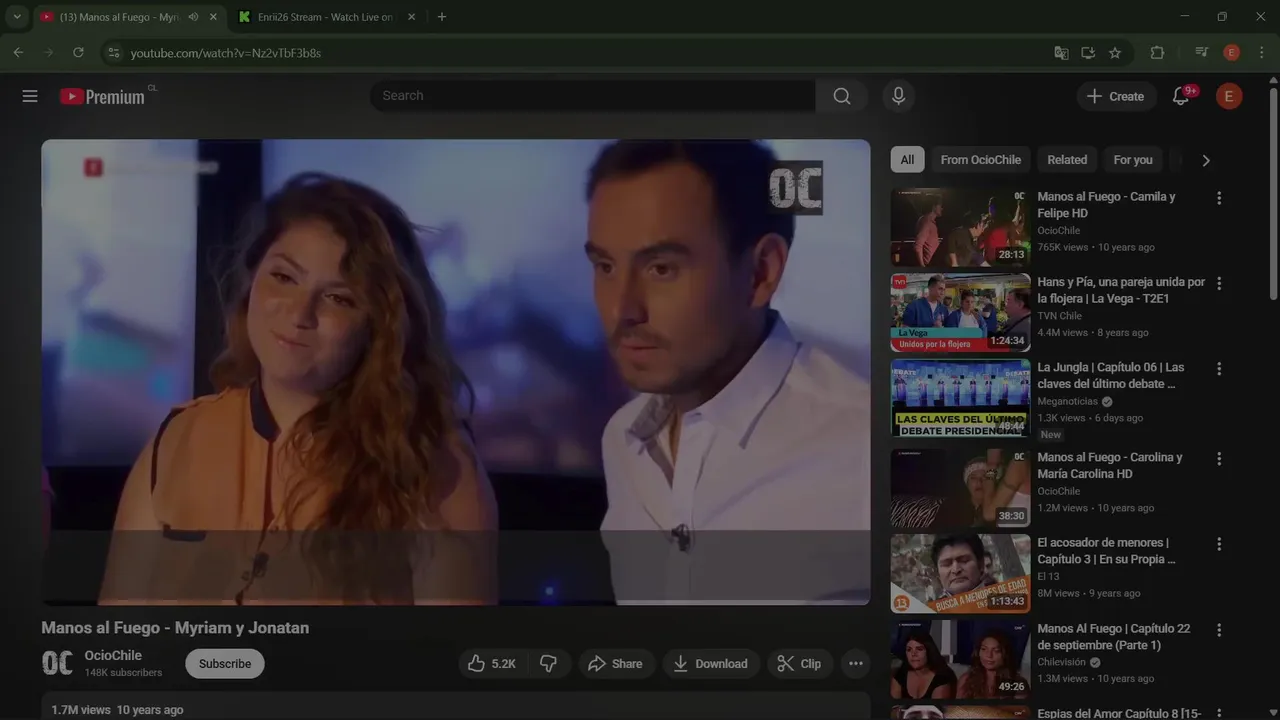1280x720 pixels.
Task: Dislike the video with thumbs down
Action: click(x=548, y=663)
